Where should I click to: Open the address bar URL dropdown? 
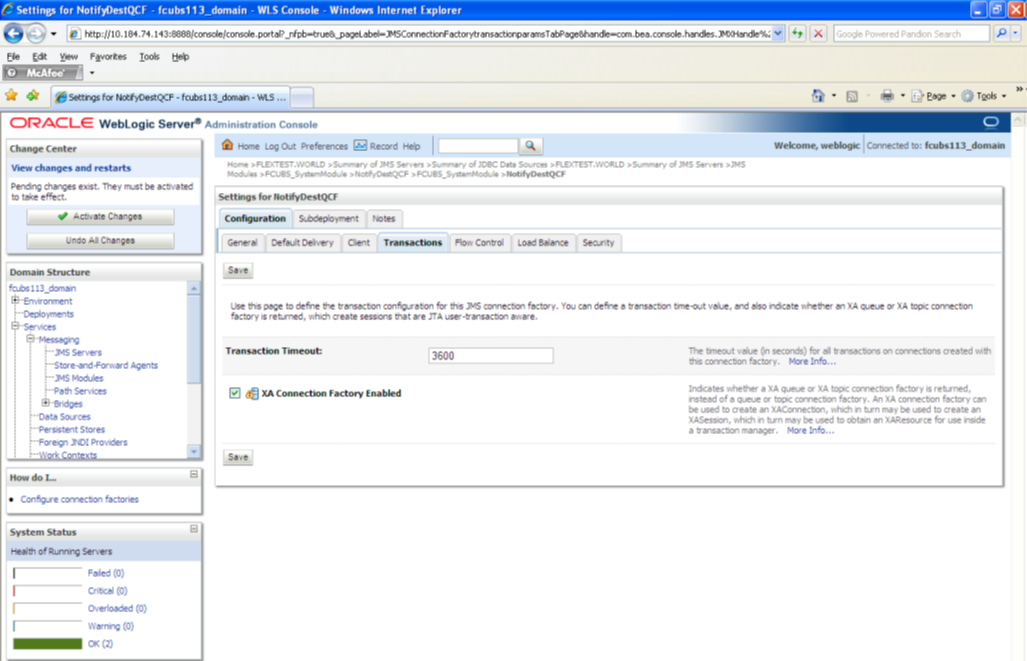[x=777, y=33]
